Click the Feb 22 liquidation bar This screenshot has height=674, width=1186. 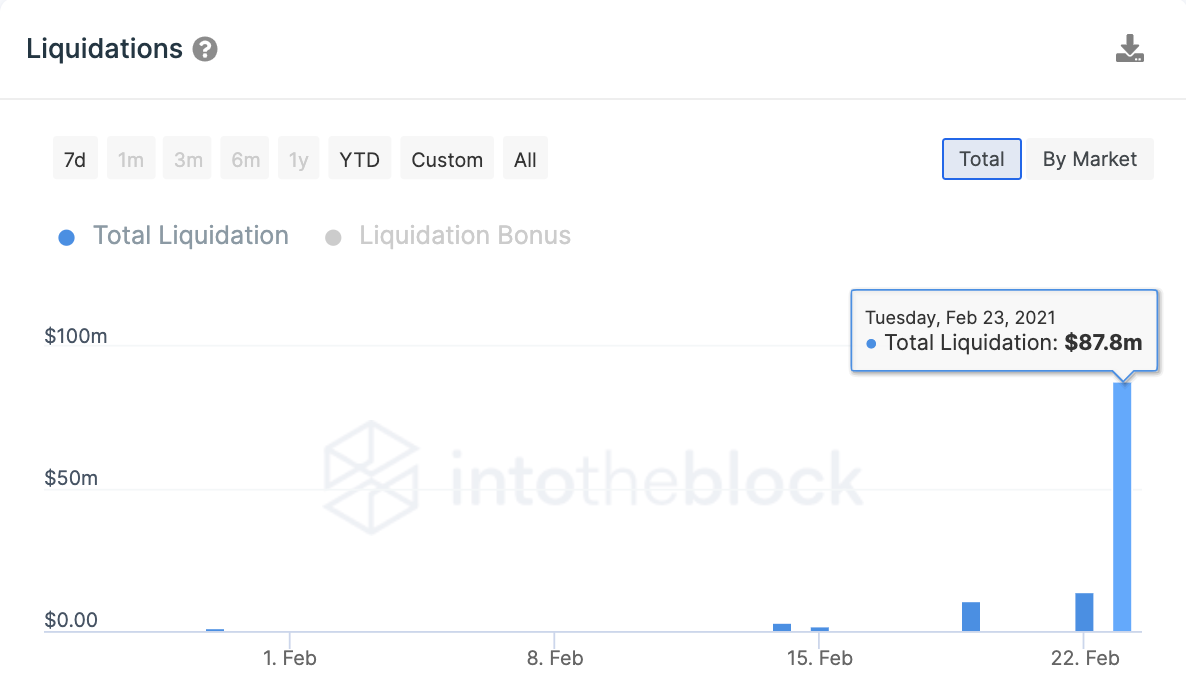click(x=1085, y=612)
